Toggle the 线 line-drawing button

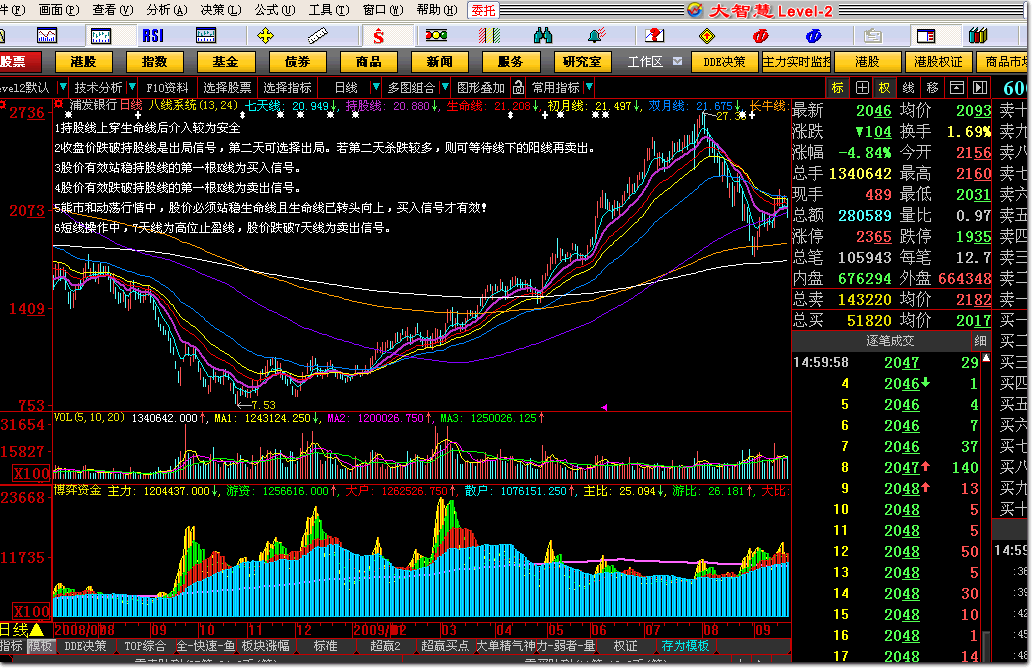coord(909,88)
